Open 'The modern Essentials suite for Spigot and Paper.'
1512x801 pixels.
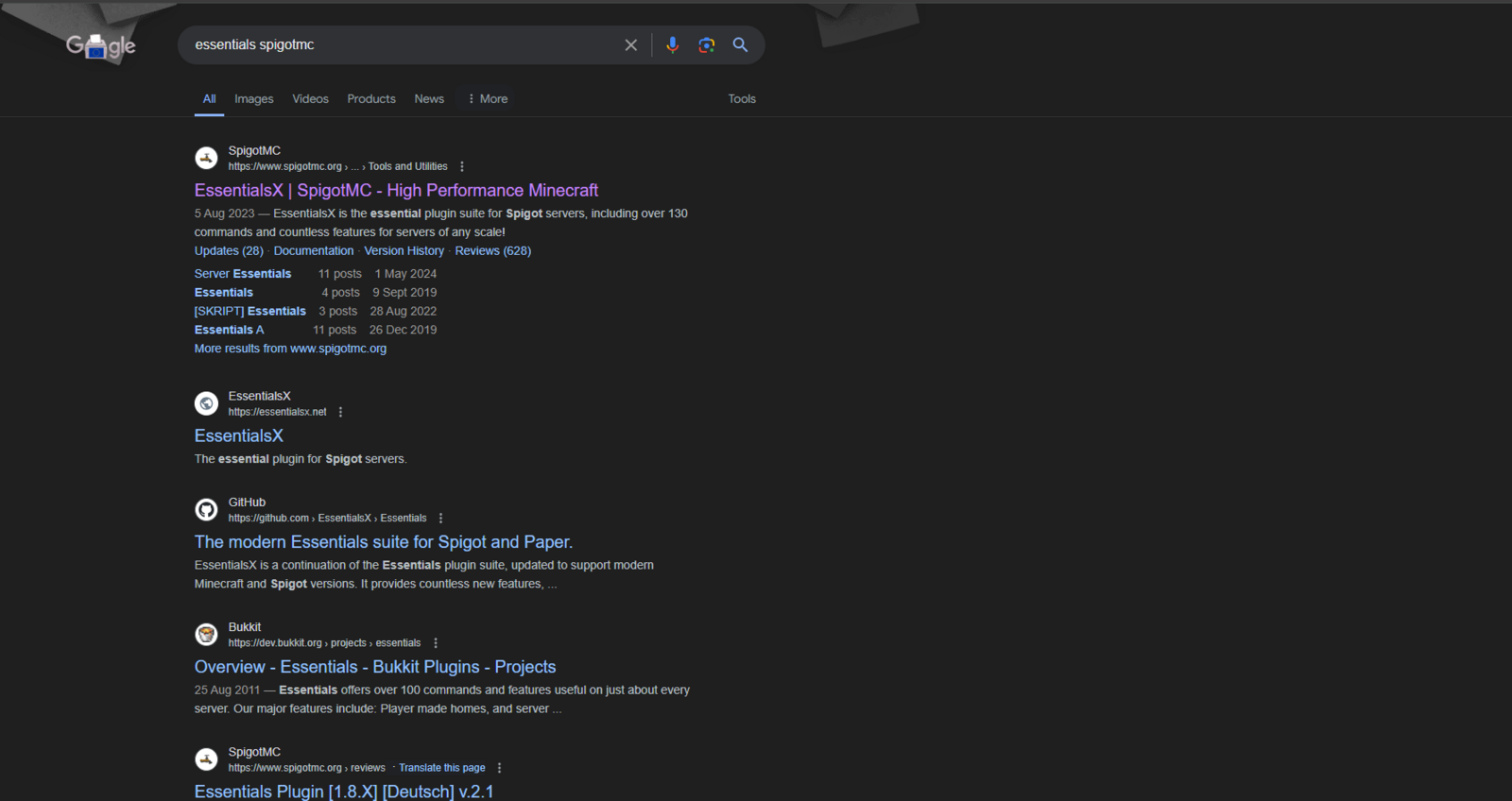384,542
